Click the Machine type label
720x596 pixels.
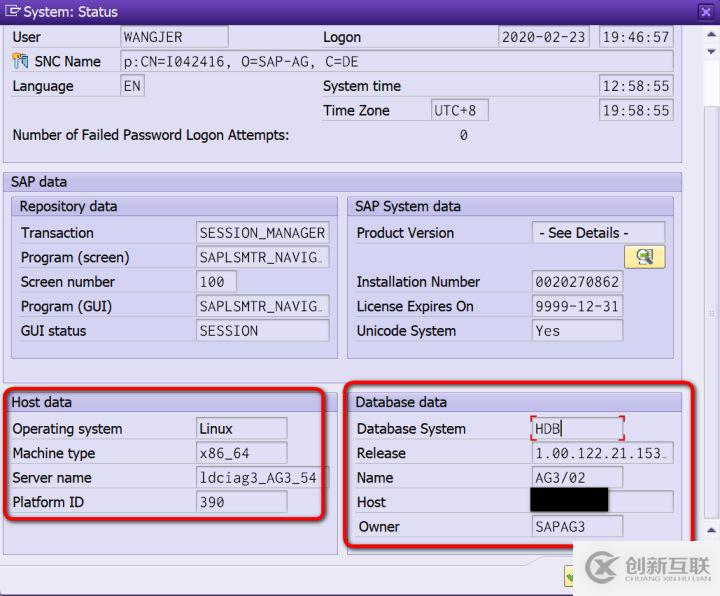[x=54, y=453]
